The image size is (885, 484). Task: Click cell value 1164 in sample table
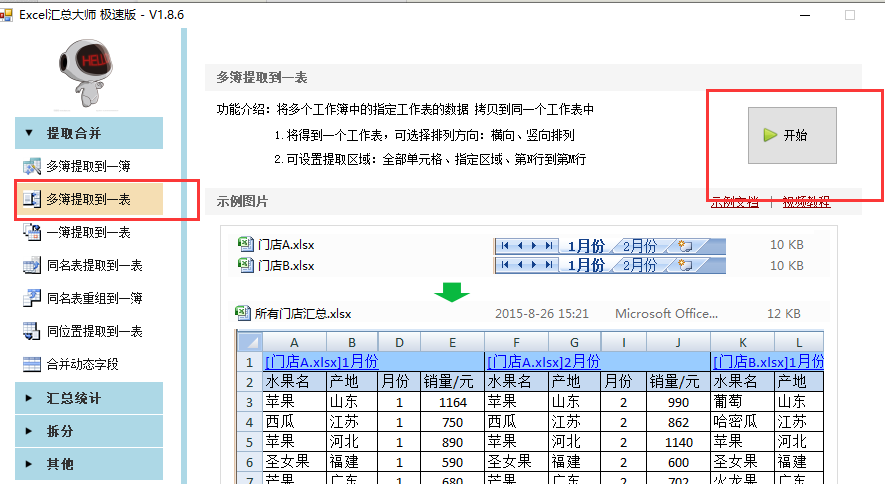[x=453, y=402]
